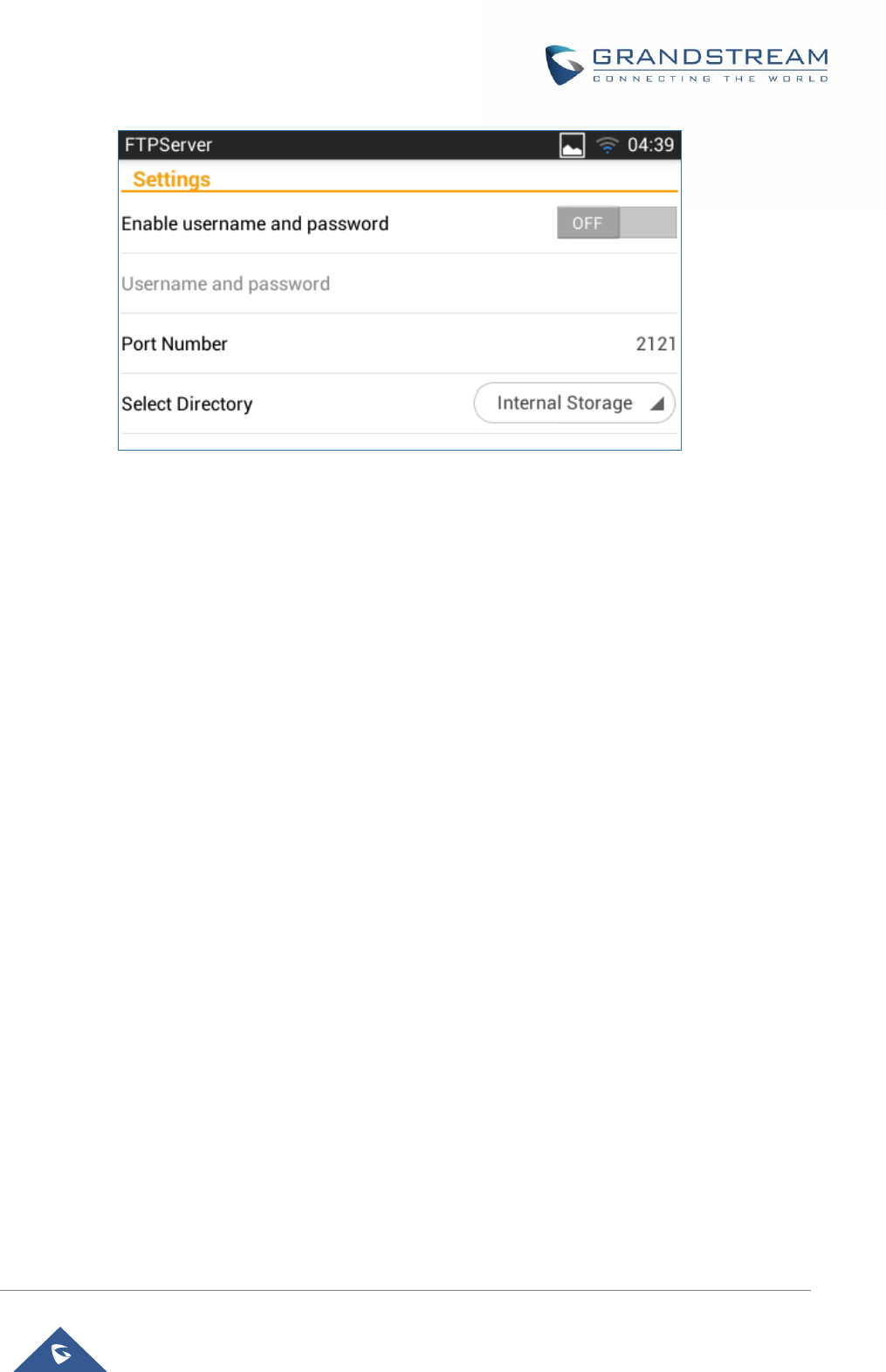This screenshot has height=1372, width=886.
Task: Open the Internal Storage dropdown
Action: pyautogui.click(x=574, y=403)
